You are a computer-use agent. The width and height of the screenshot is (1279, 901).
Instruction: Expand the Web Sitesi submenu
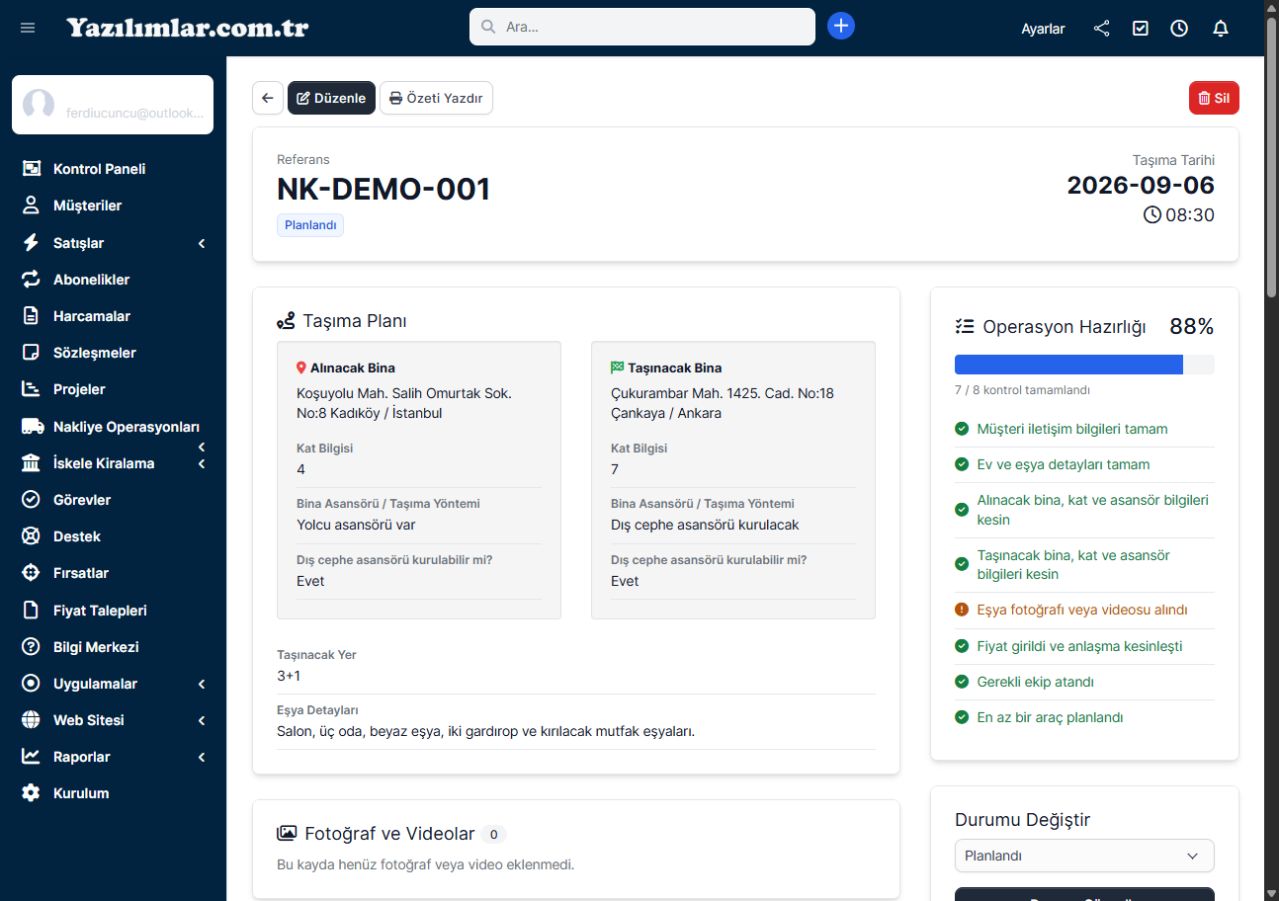coord(201,720)
